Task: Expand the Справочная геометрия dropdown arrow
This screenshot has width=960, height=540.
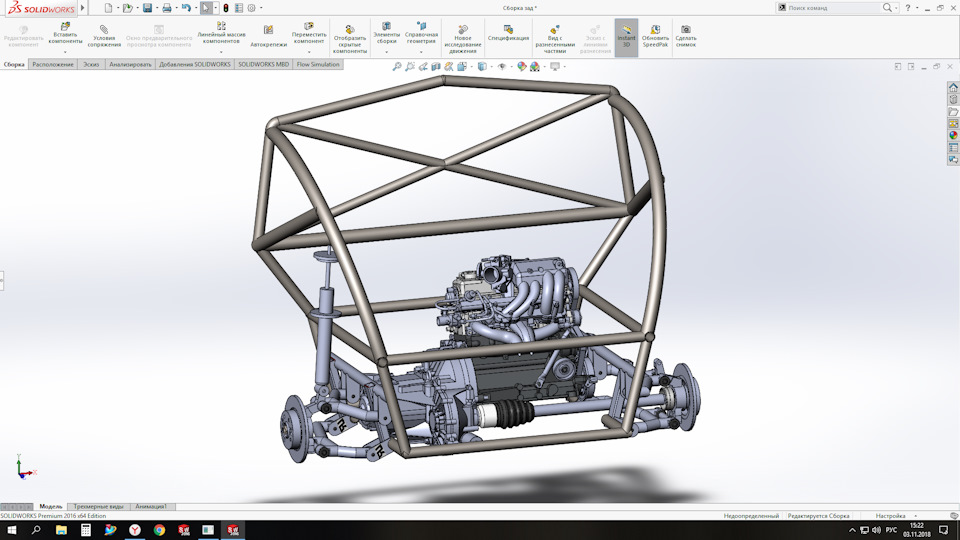Action: click(421, 52)
